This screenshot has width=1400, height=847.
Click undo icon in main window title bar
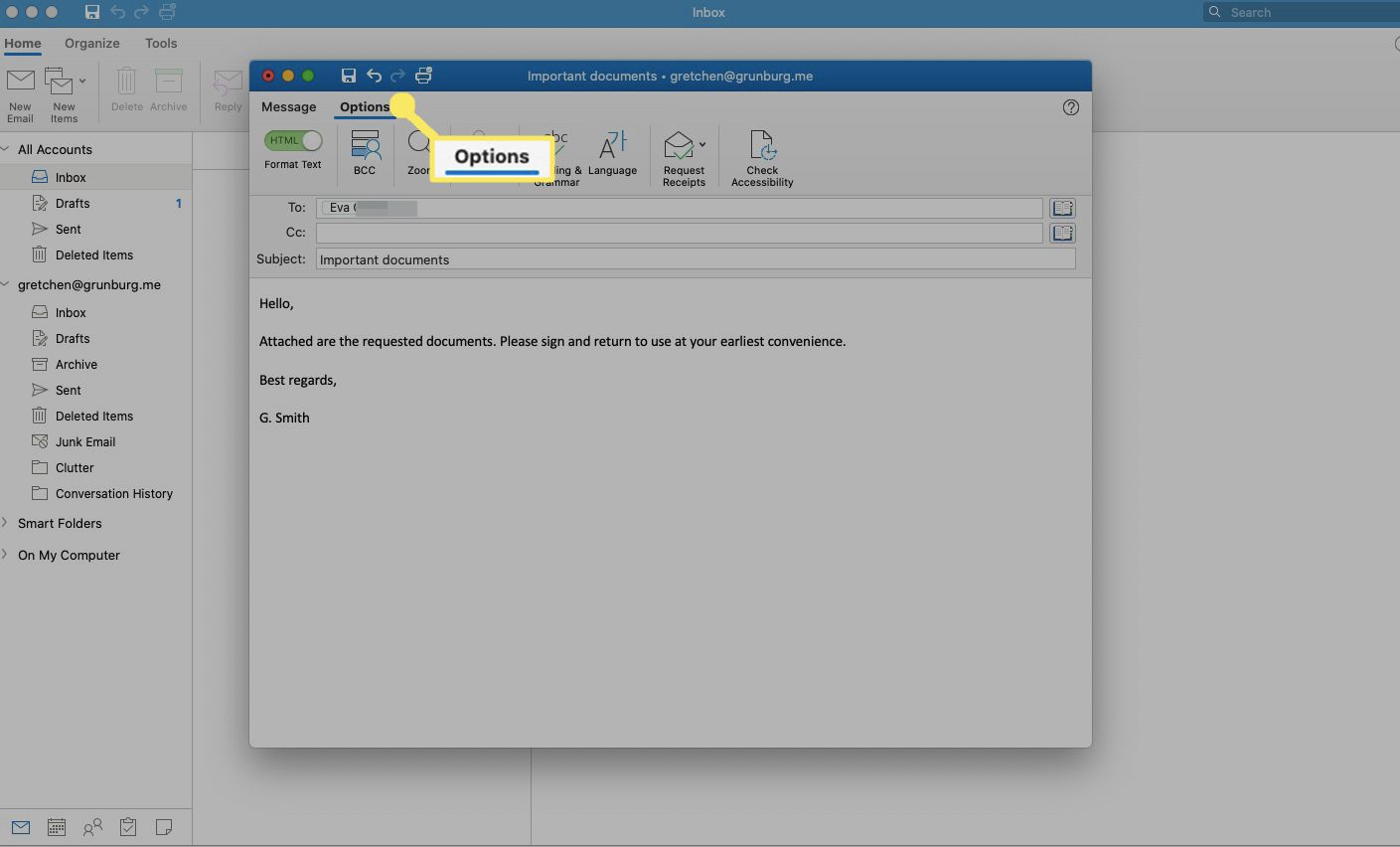(x=117, y=12)
